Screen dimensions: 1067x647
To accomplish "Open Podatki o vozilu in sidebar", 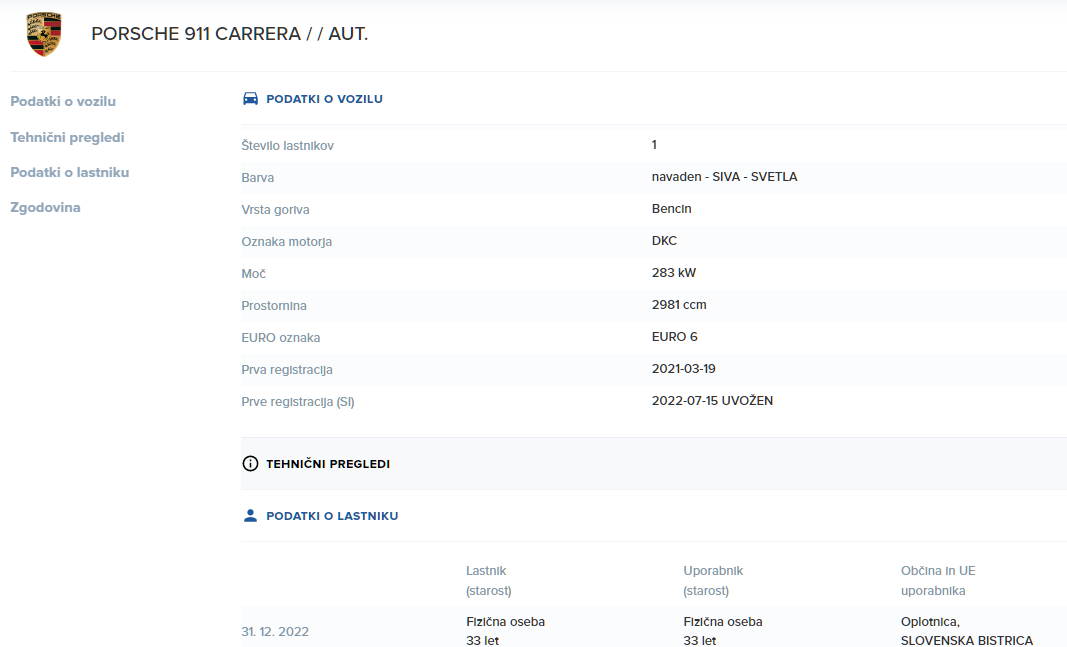I will [63, 101].
